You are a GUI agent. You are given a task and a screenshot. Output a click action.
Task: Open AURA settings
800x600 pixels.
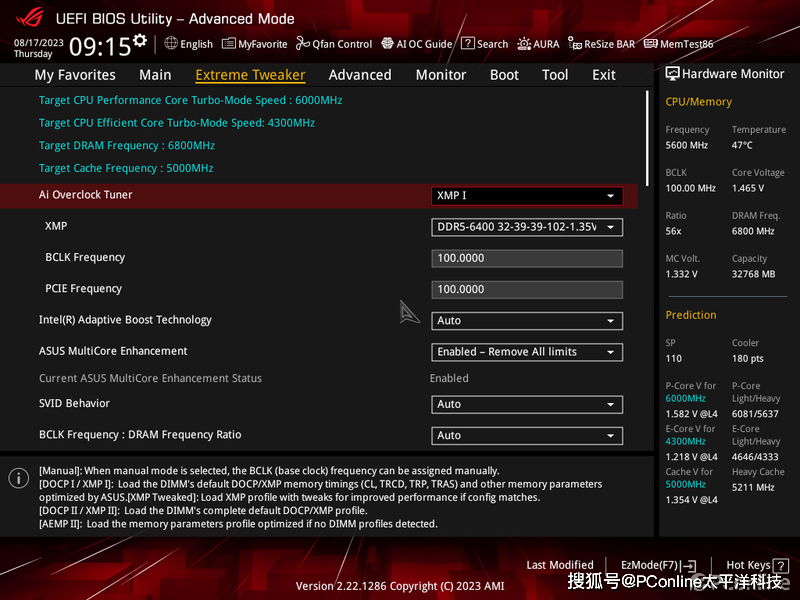tap(538, 44)
